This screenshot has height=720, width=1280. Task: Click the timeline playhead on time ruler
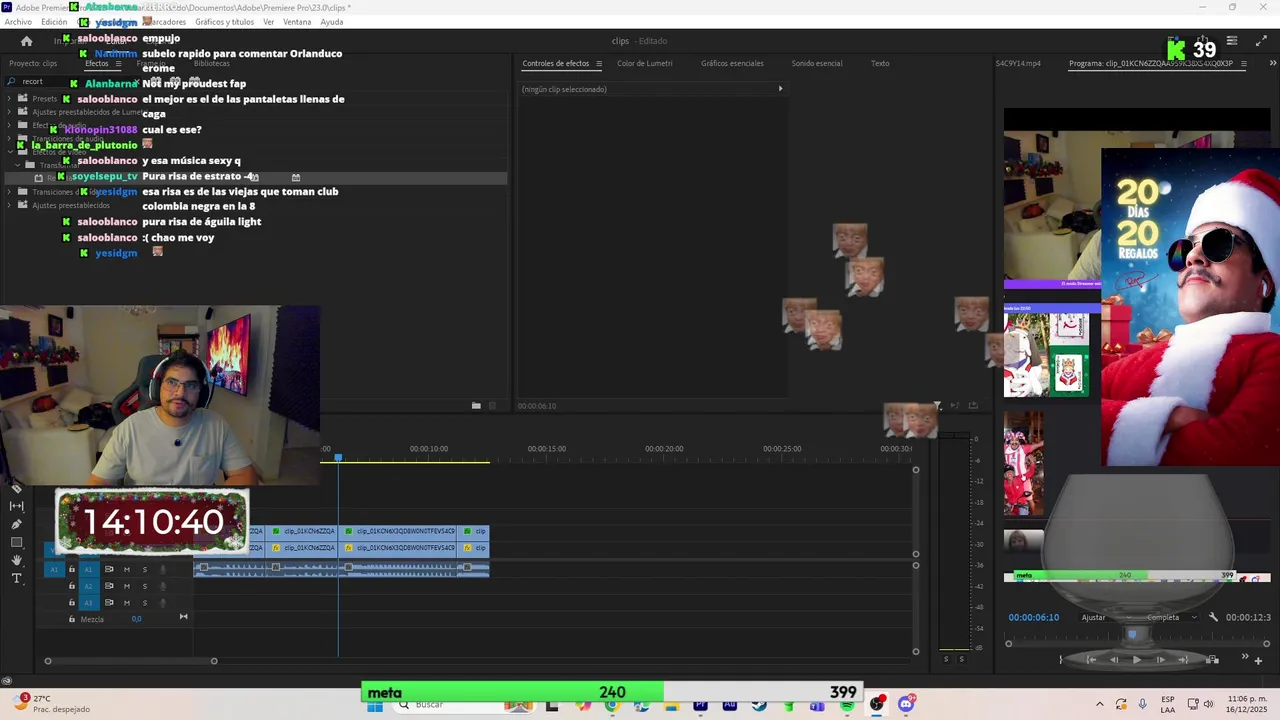click(338, 457)
